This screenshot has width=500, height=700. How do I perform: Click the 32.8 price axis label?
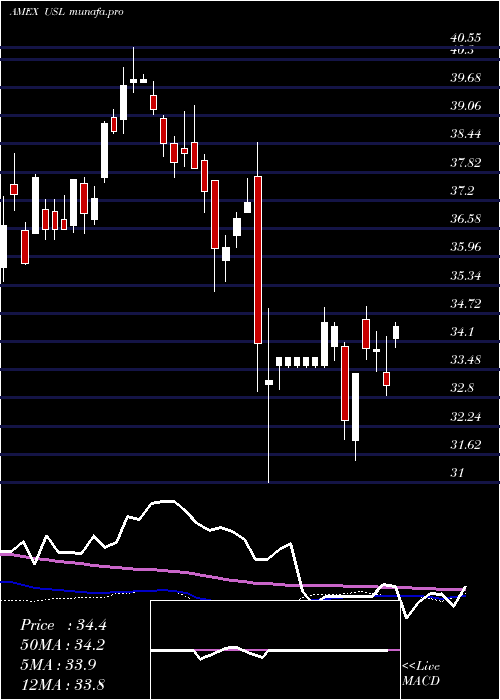click(x=462, y=388)
